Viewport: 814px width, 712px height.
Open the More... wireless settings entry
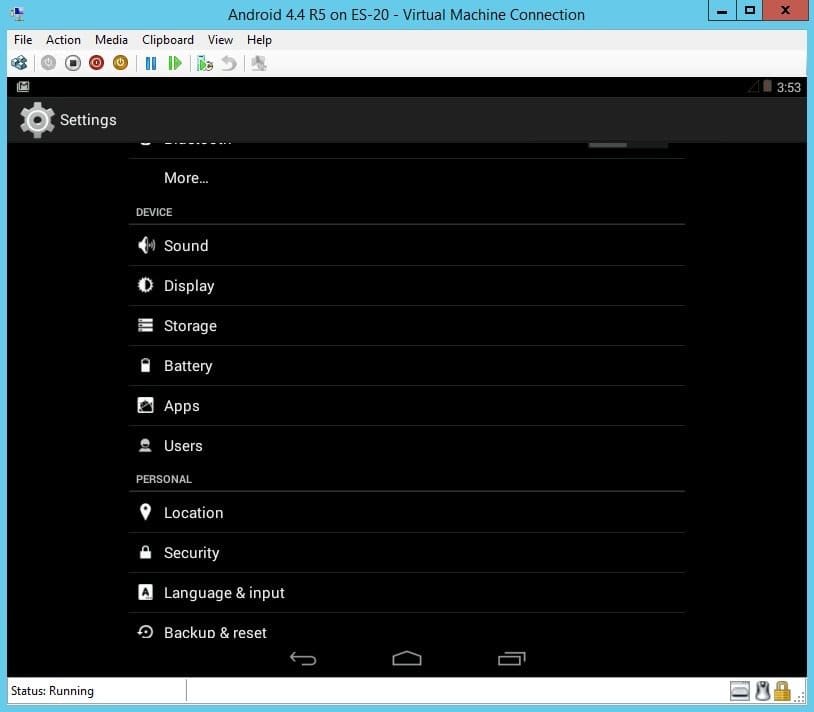coord(406,178)
